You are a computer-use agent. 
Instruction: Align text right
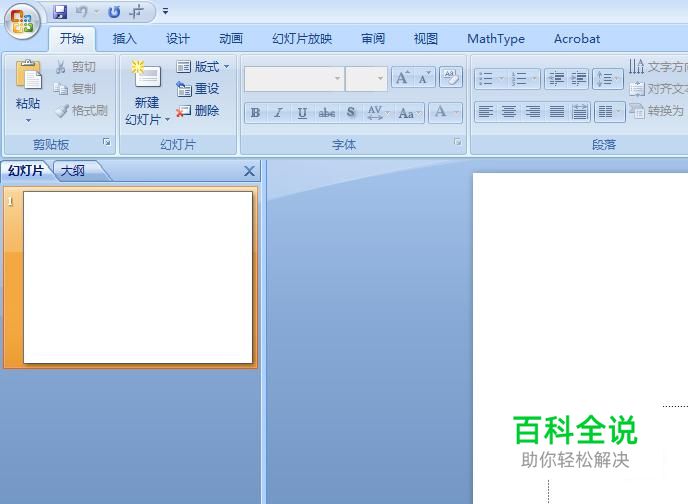tap(533, 111)
